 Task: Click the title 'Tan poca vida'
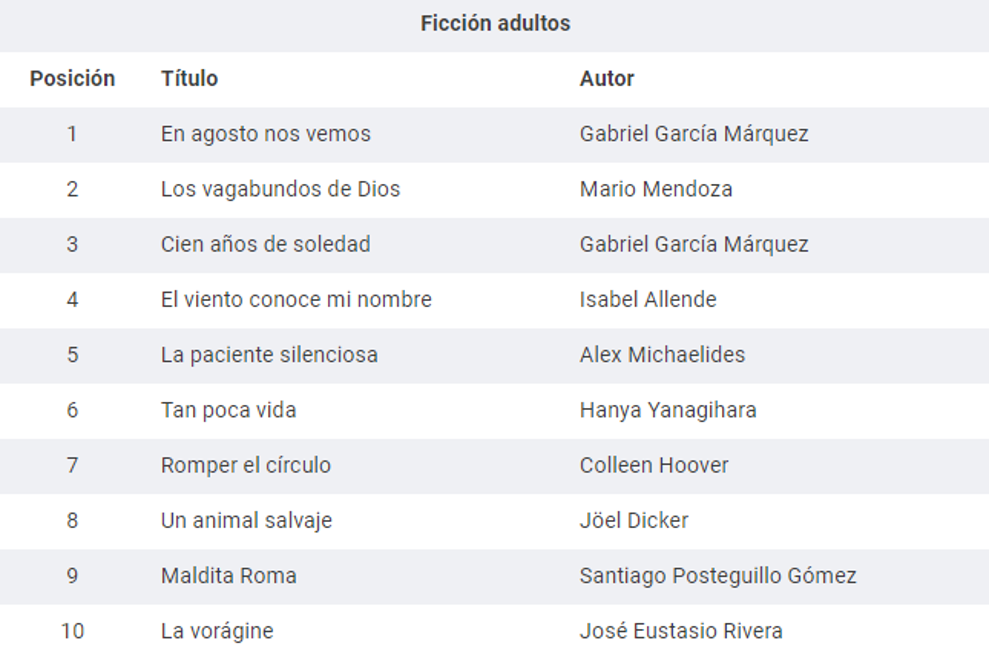(228, 410)
